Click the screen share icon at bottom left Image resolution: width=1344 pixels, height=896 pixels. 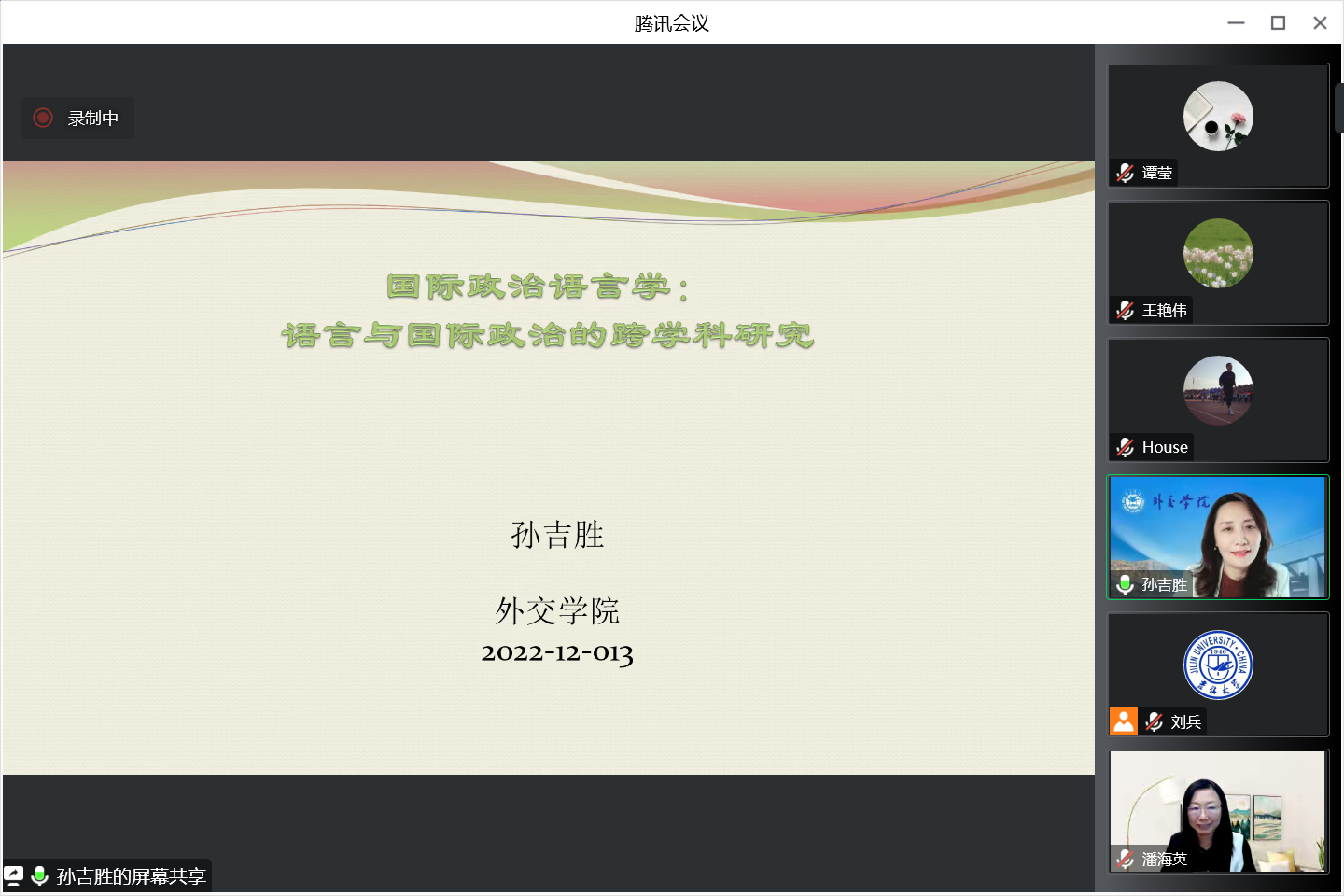click(13, 875)
